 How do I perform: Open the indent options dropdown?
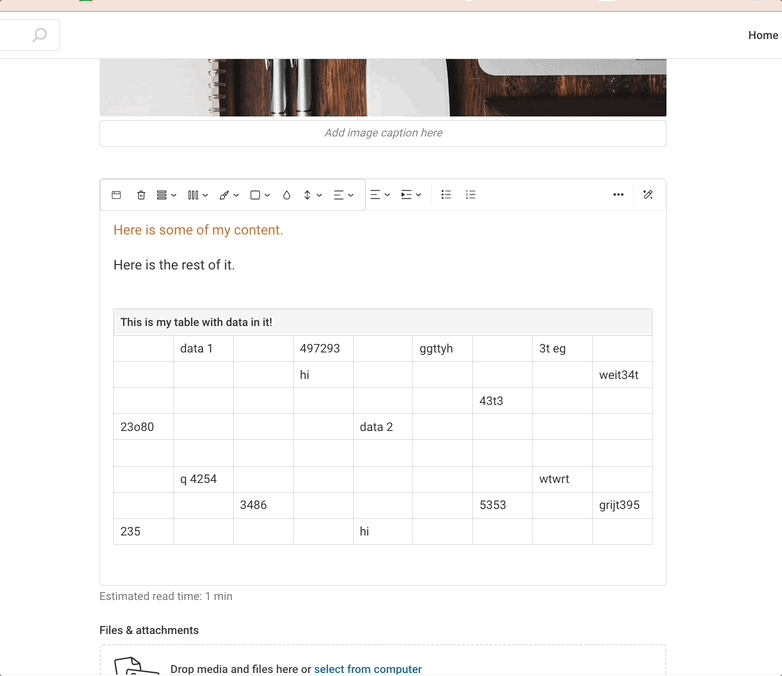411,195
